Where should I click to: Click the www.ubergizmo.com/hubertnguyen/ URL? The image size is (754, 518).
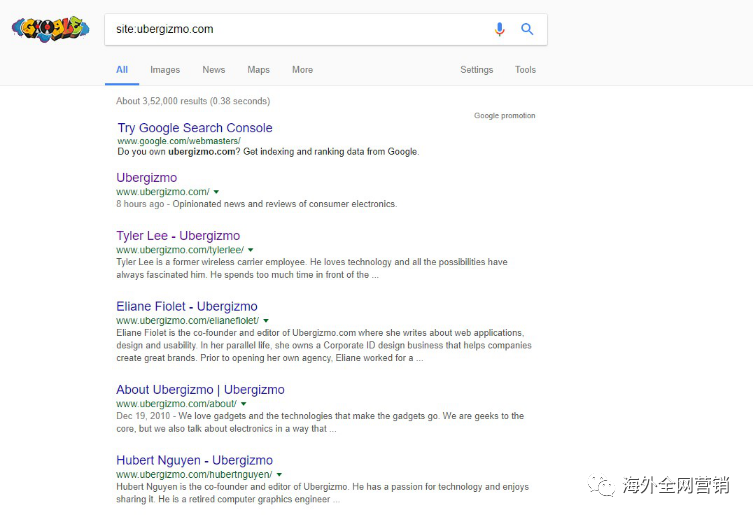[194, 475]
